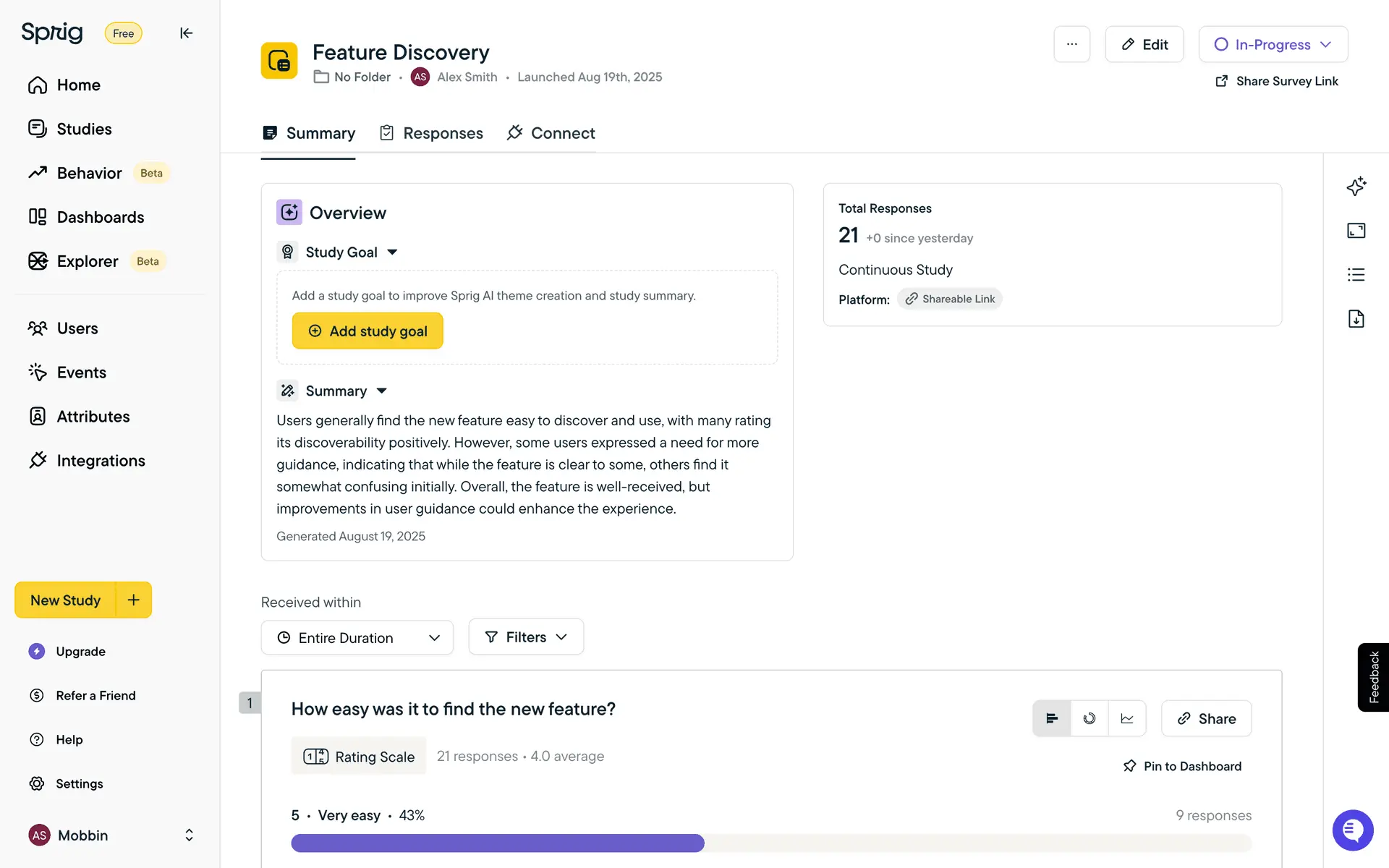Open the AI sparkle panel icon
The image size is (1389, 868).
(x=1356, y=187)
